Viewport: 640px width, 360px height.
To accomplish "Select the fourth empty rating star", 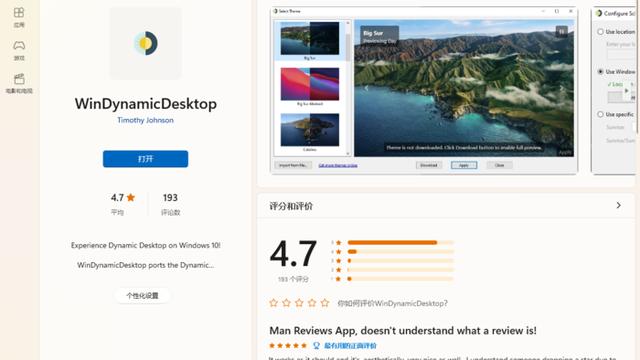I will (x=312, y=303).
